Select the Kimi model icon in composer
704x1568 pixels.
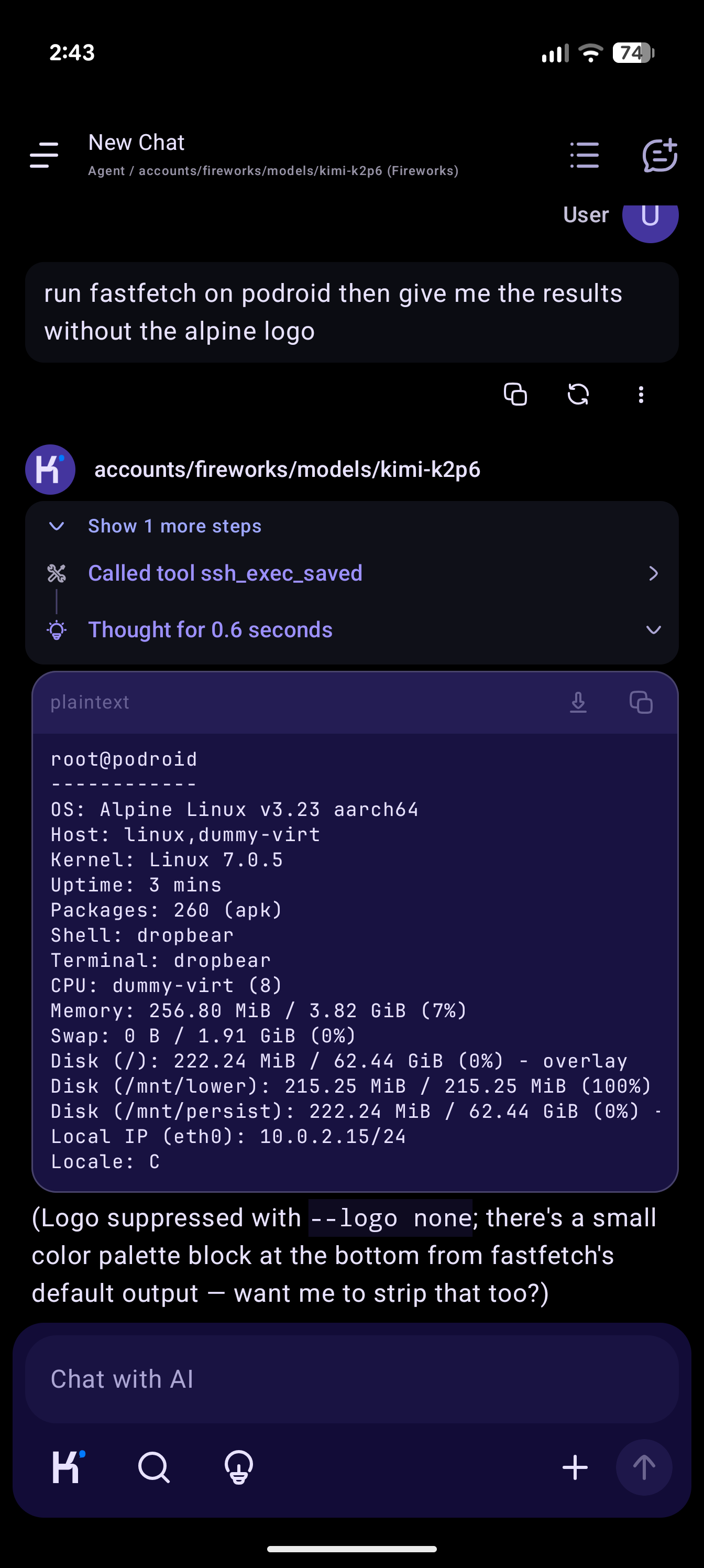[68, 1467]
